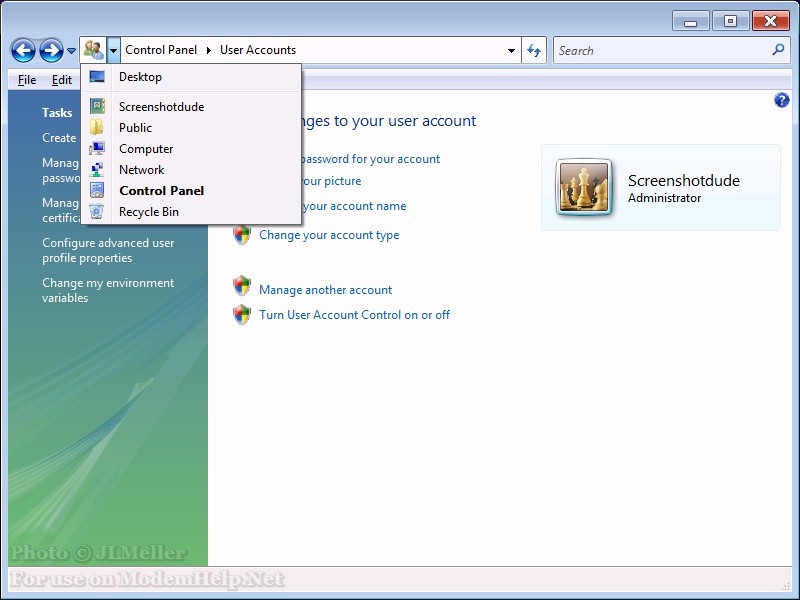
Task: Open Windows Help via the question mark icon
Action: [781, 100]
